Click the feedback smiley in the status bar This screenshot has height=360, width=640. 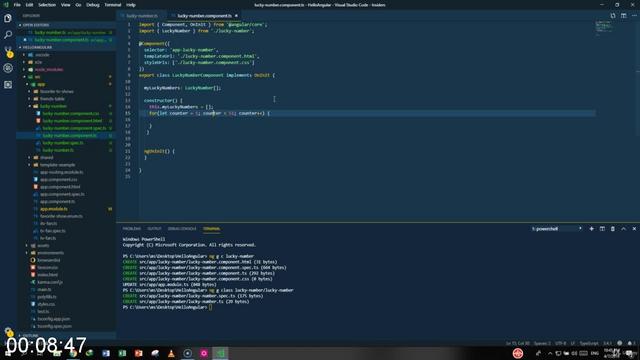[x=620, y=343]
